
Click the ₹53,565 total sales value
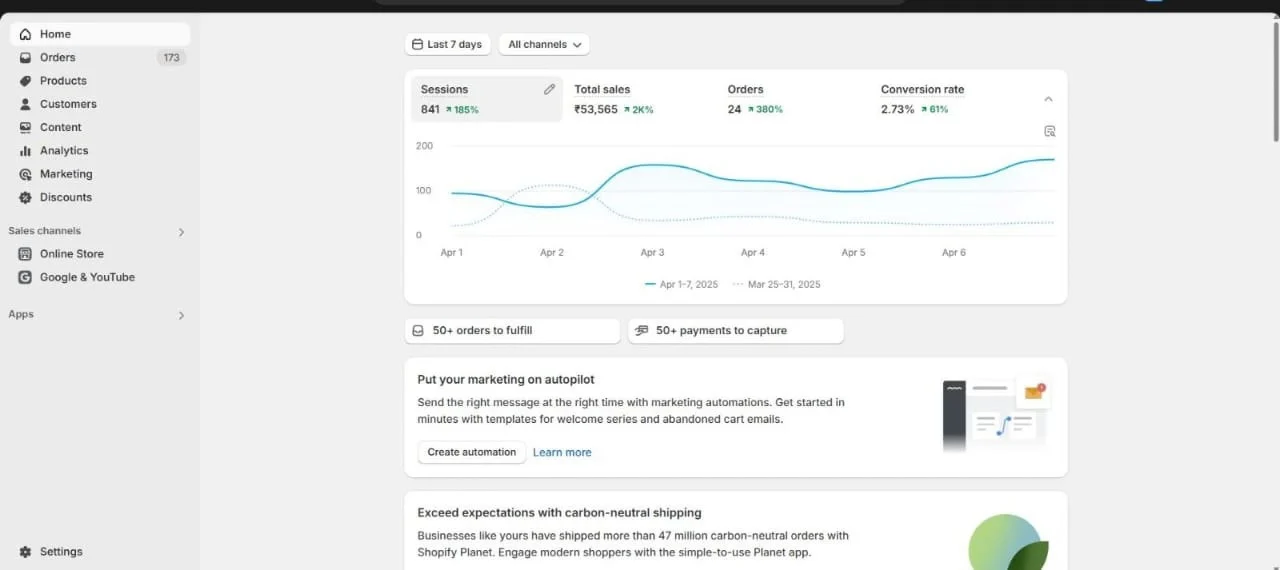[596, 109]
